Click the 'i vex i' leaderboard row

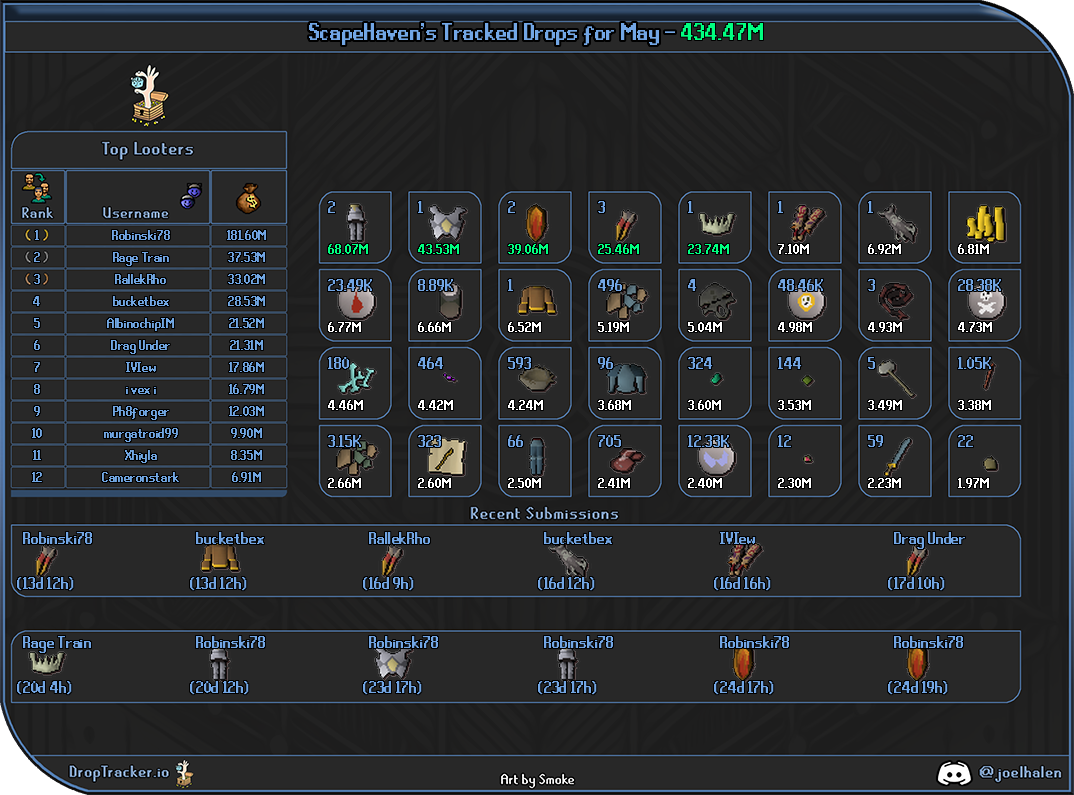[149, 390]
